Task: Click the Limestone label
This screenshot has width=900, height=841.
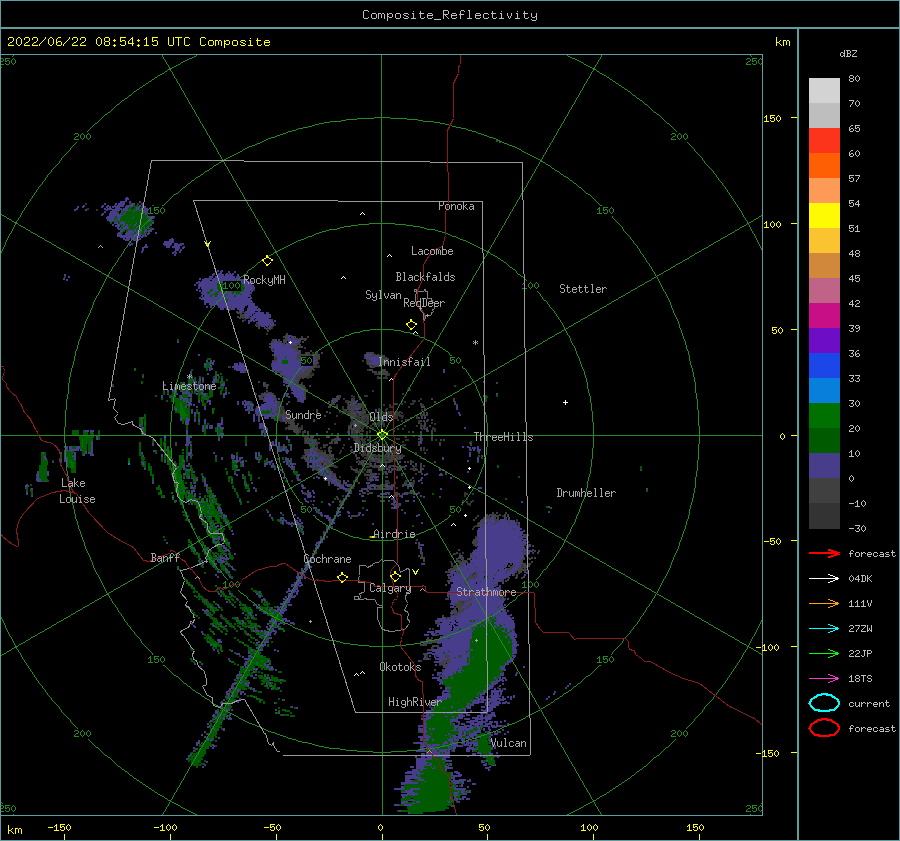Action: (189, 386)
